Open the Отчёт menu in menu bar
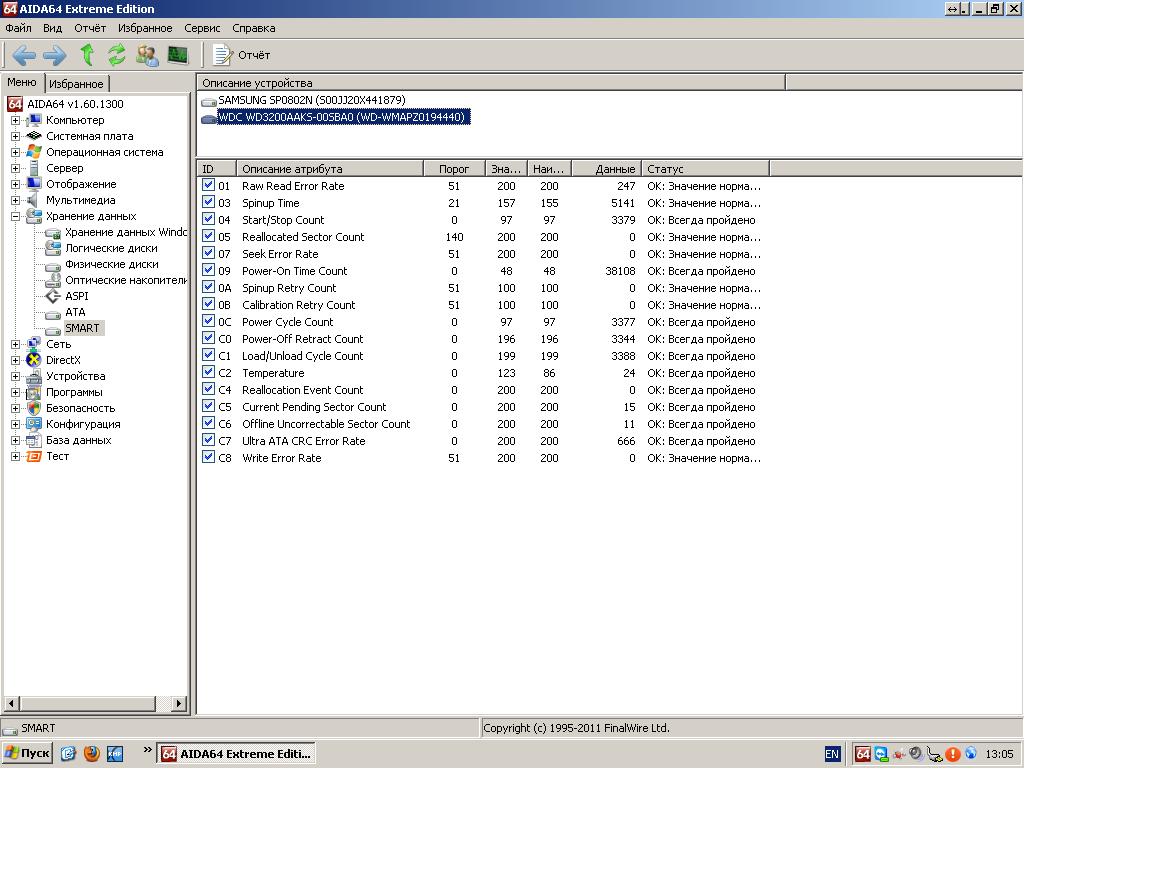This screenshot has height=891, width=1174. click(x=90, y=28)
